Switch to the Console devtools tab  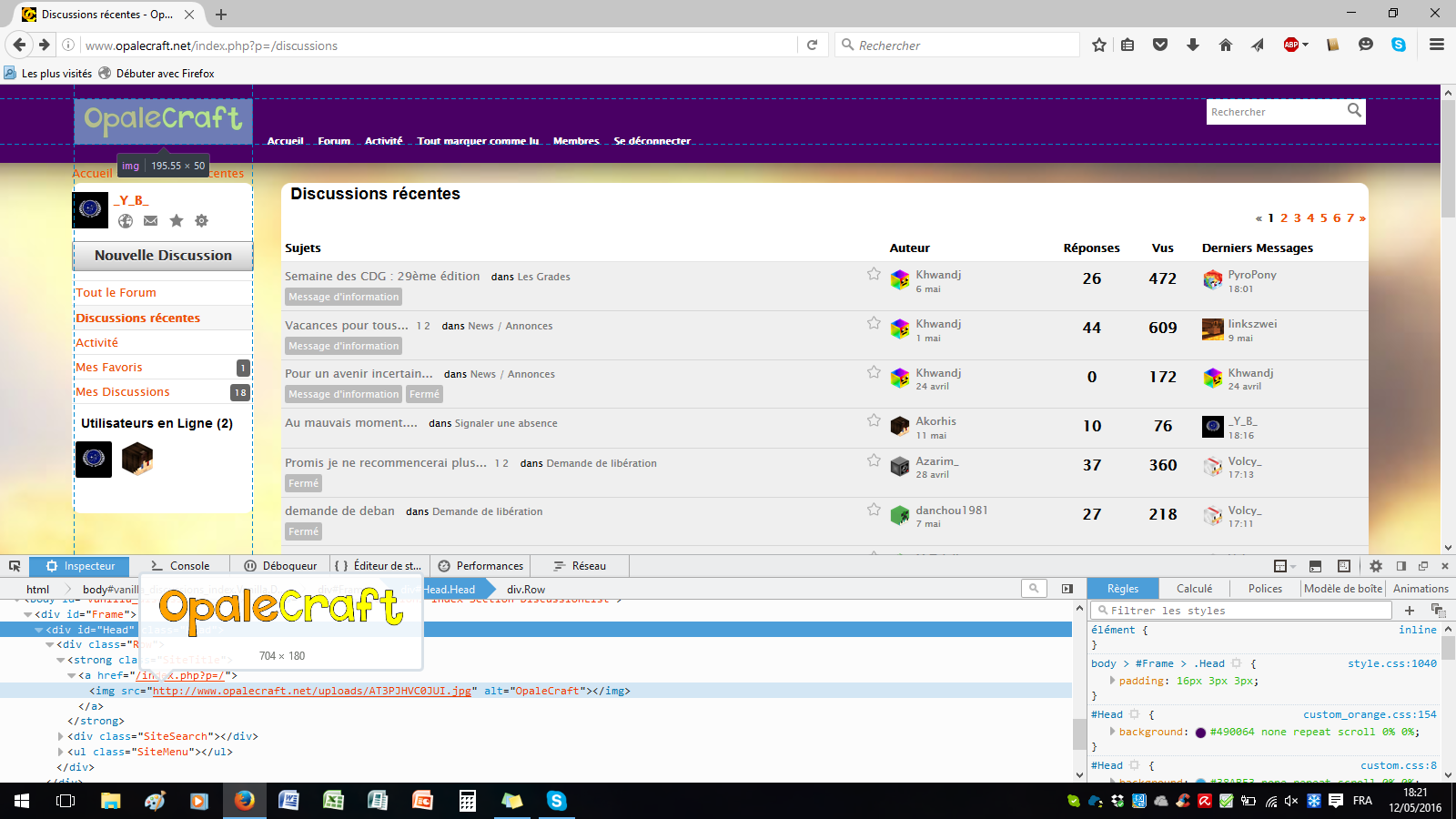click(x=180, y=566)
